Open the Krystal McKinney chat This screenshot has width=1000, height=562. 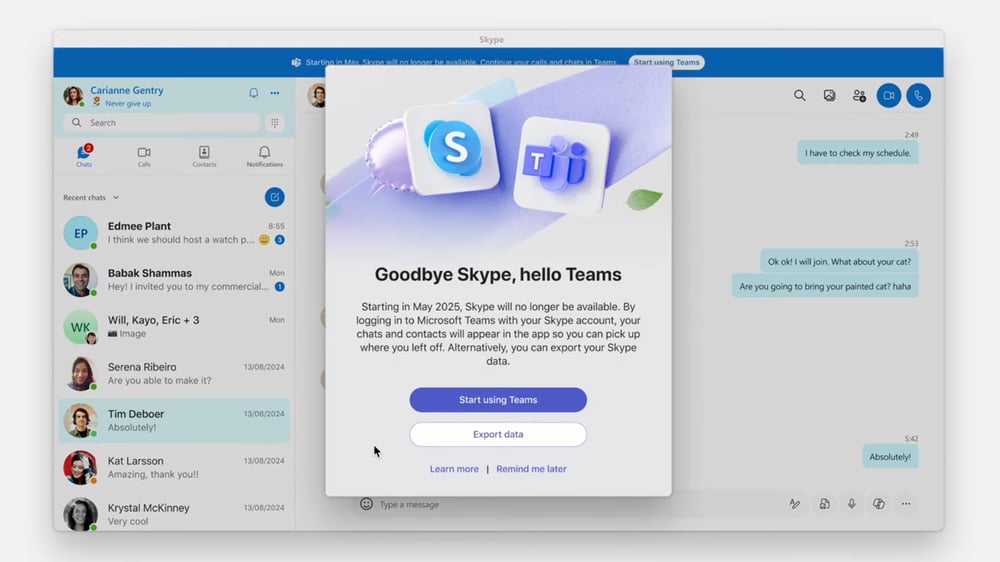click(x=173, y=514)
